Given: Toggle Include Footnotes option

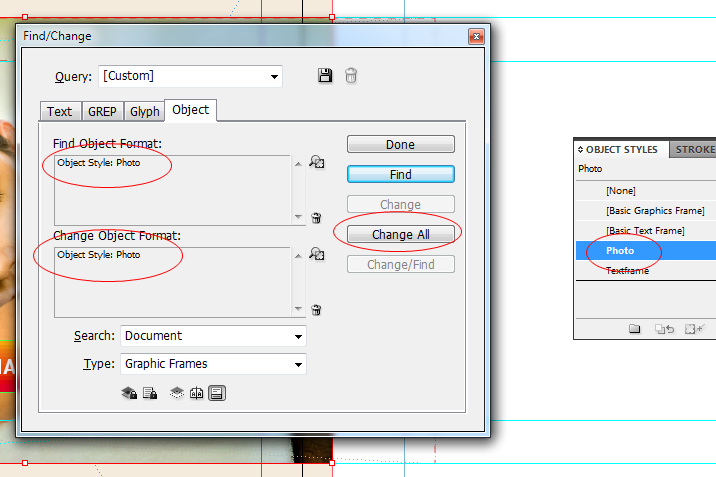Looking at the screenshot, I should (217, 393).
